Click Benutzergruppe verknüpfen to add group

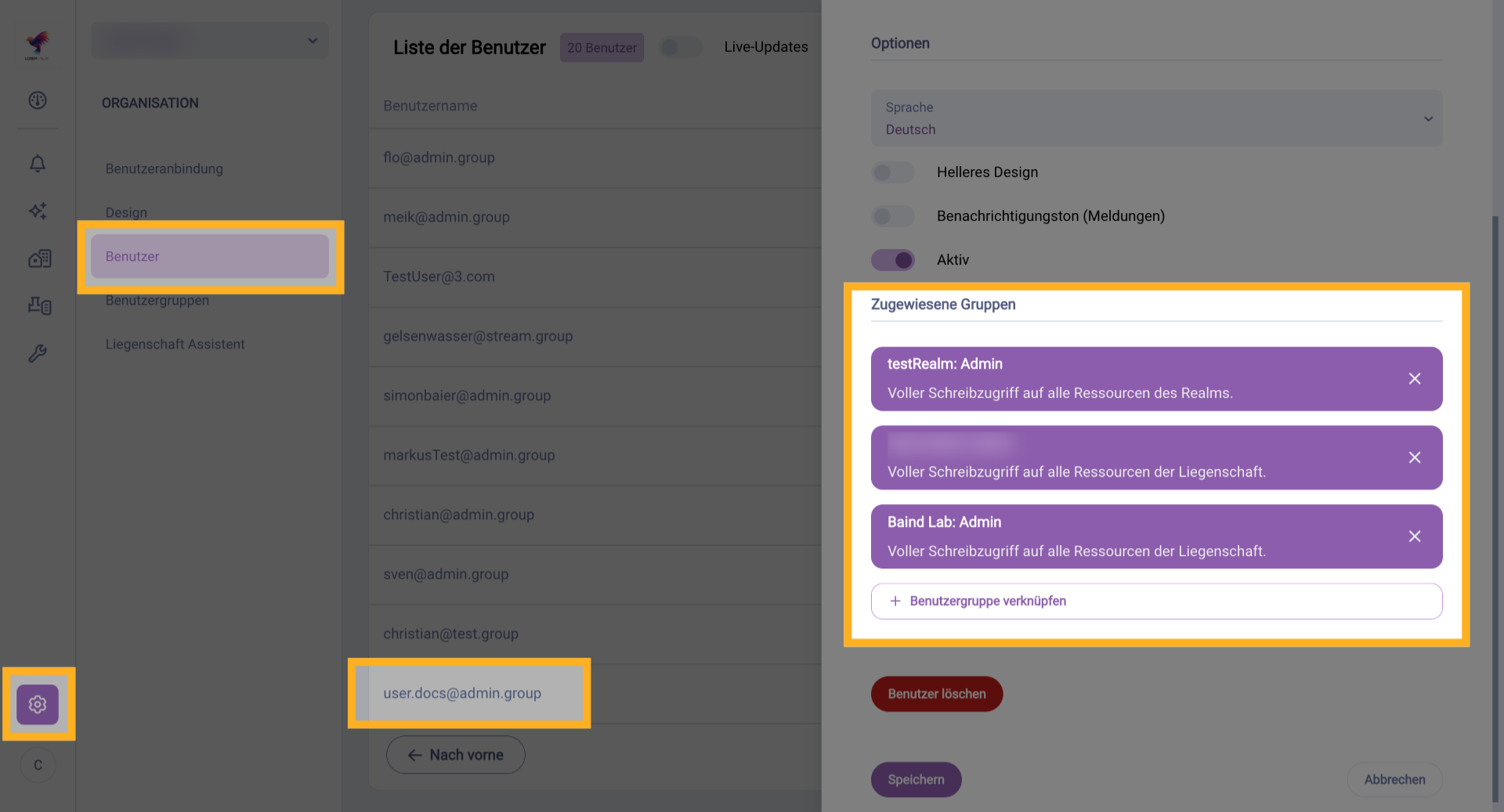[x=1156, y=601]
